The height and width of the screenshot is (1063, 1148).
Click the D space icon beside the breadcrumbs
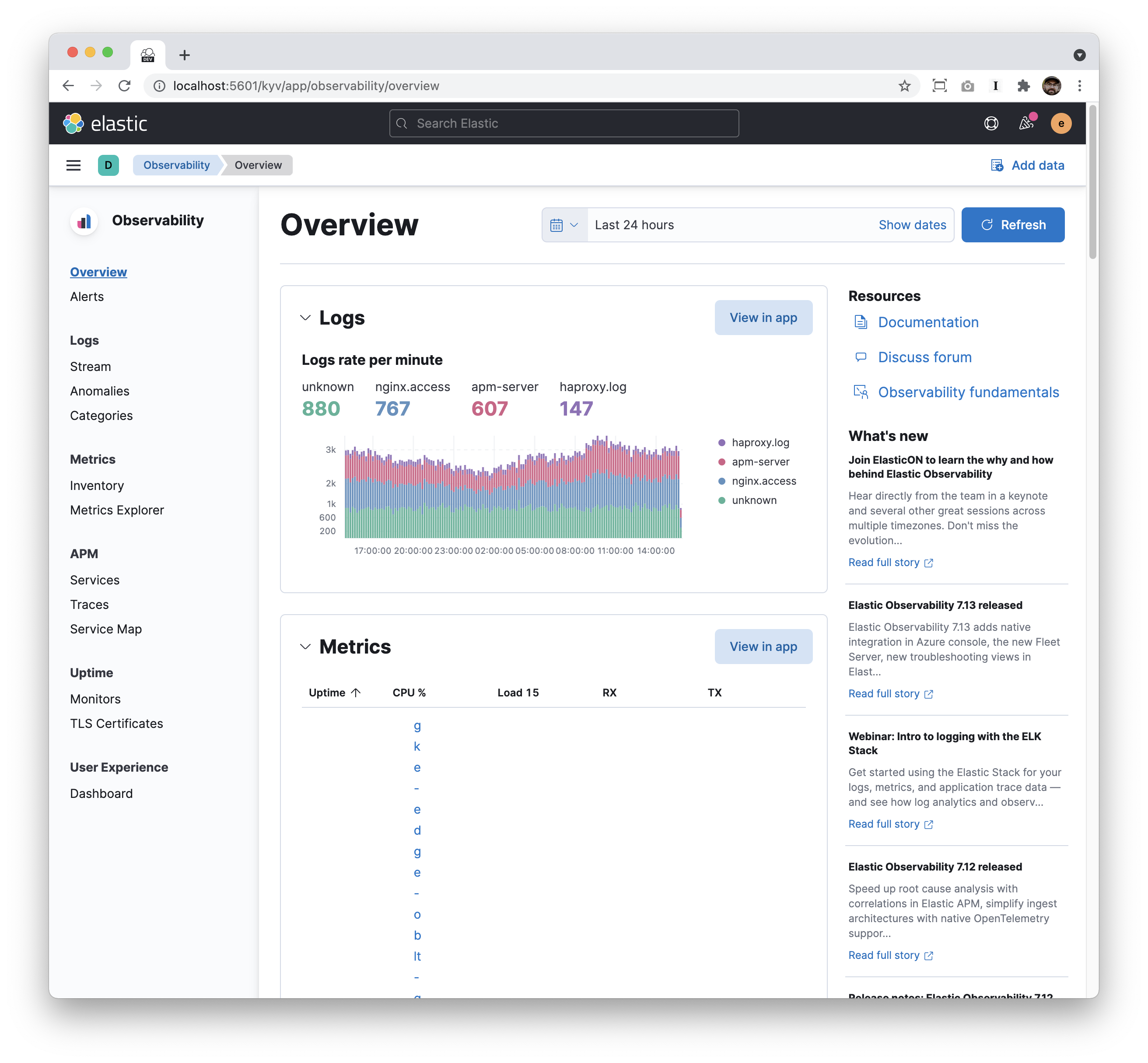point(108,165)
